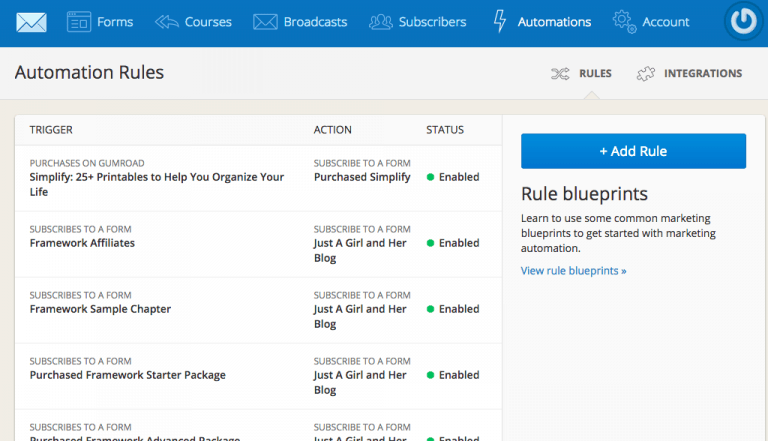This screenshot has width=768, height=441.
Task: Click the Automation Rules page title
Action: point(89,73)
